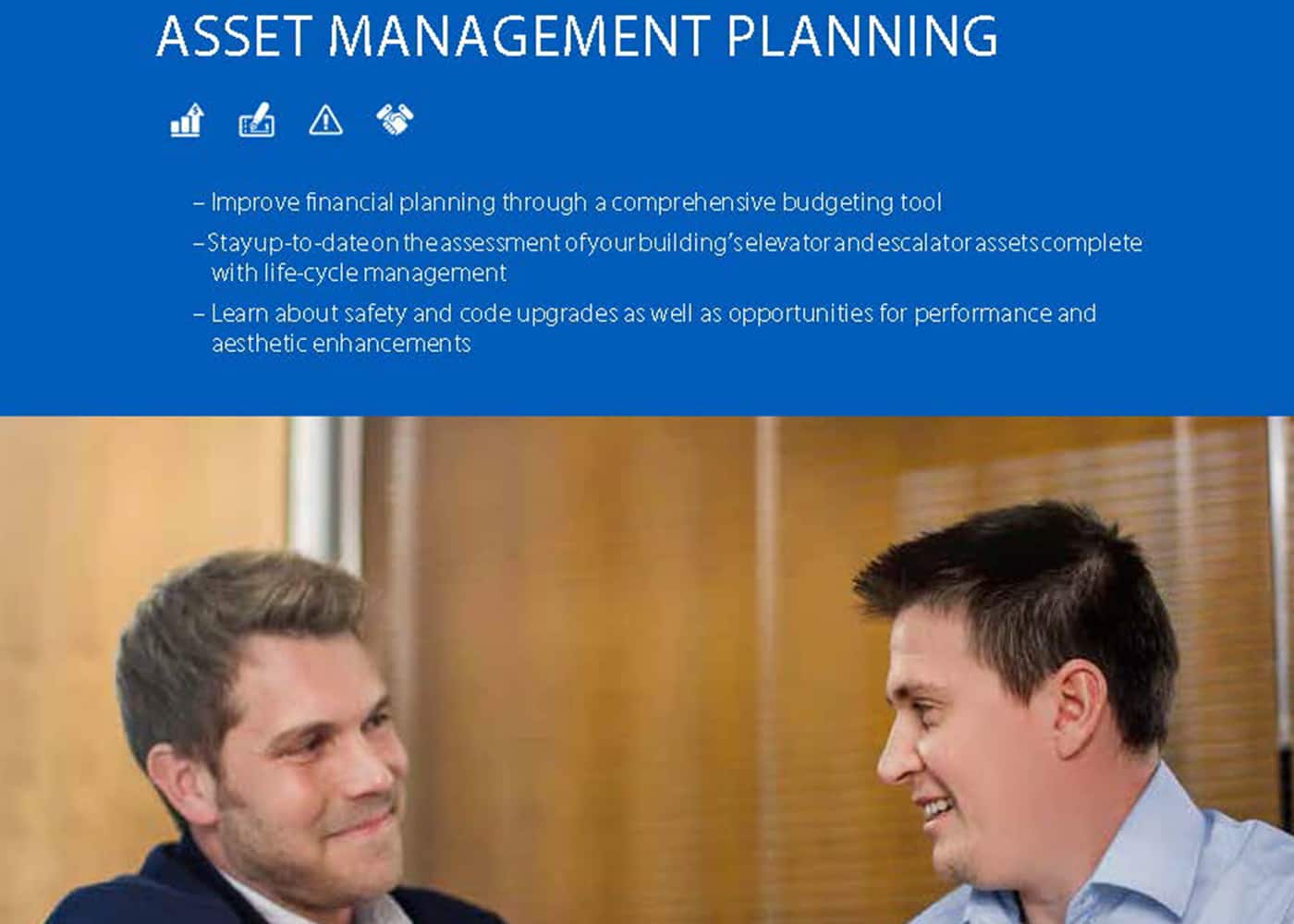Click the 'with life-cycle management' line

pos(359,274)
